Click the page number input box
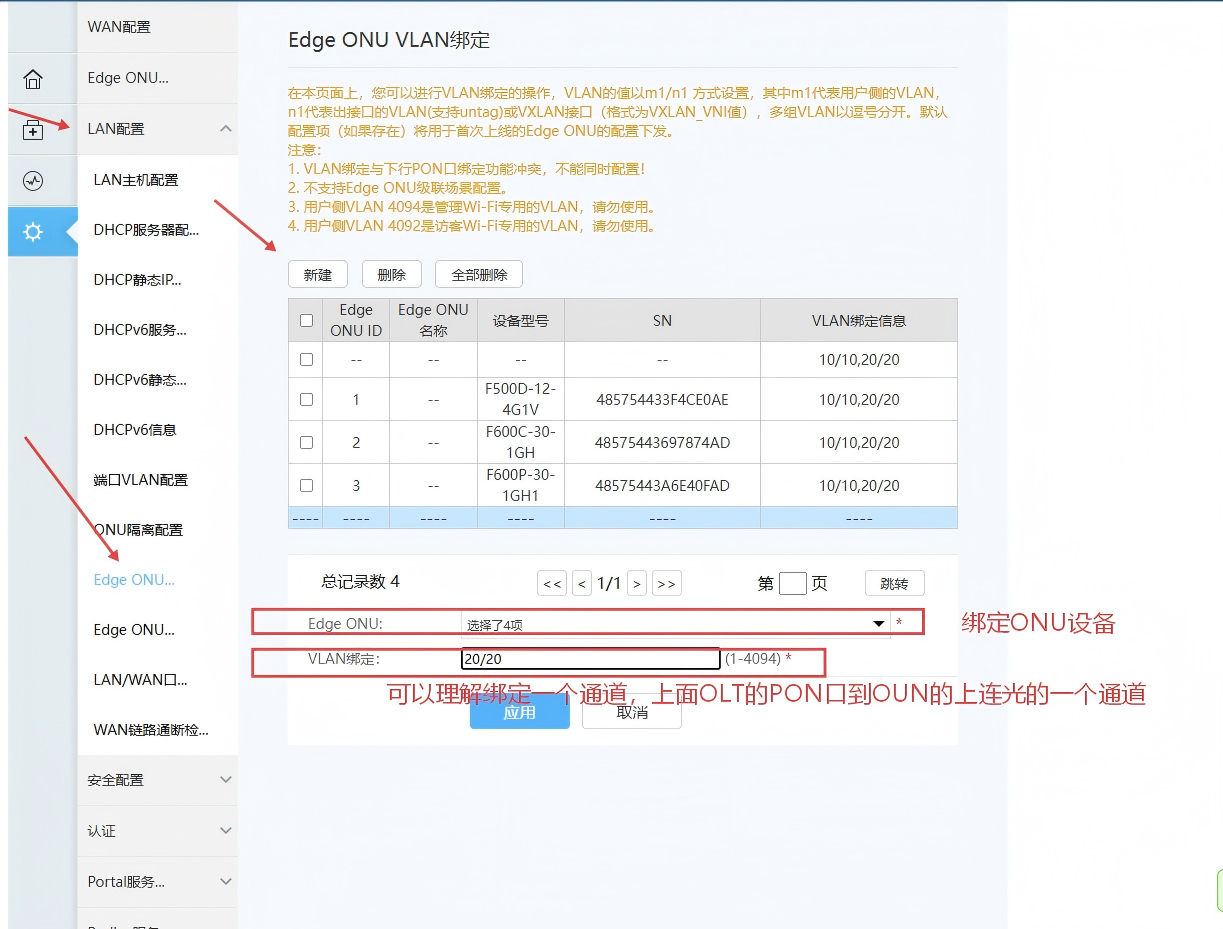The height and width of the screenshot is (929, 1223). click(792, 583)
